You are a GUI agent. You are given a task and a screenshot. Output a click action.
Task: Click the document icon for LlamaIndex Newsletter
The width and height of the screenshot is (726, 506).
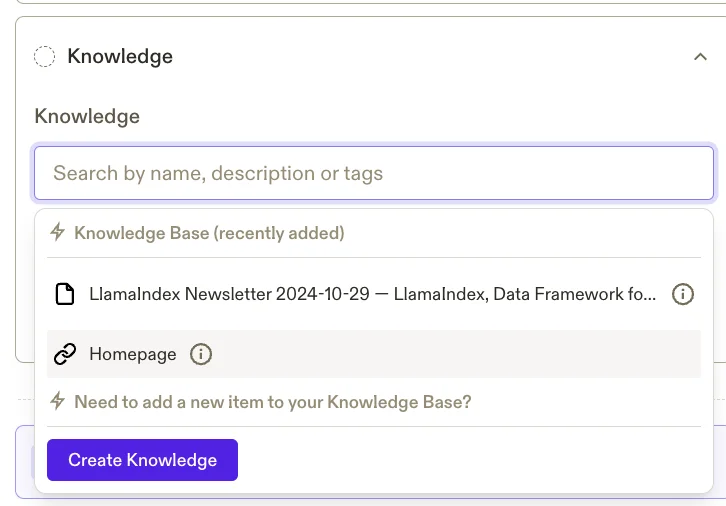pos(65,294)
